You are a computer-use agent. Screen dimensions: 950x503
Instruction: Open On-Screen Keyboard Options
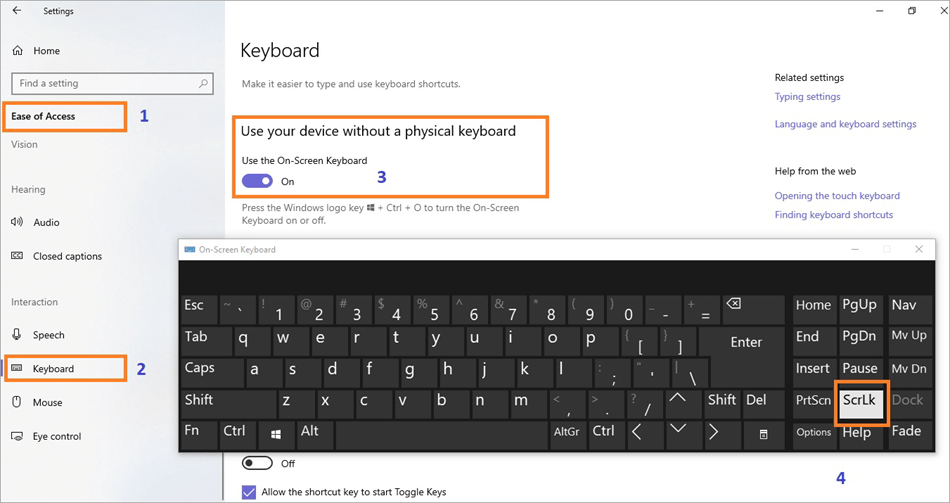point(814,434)
